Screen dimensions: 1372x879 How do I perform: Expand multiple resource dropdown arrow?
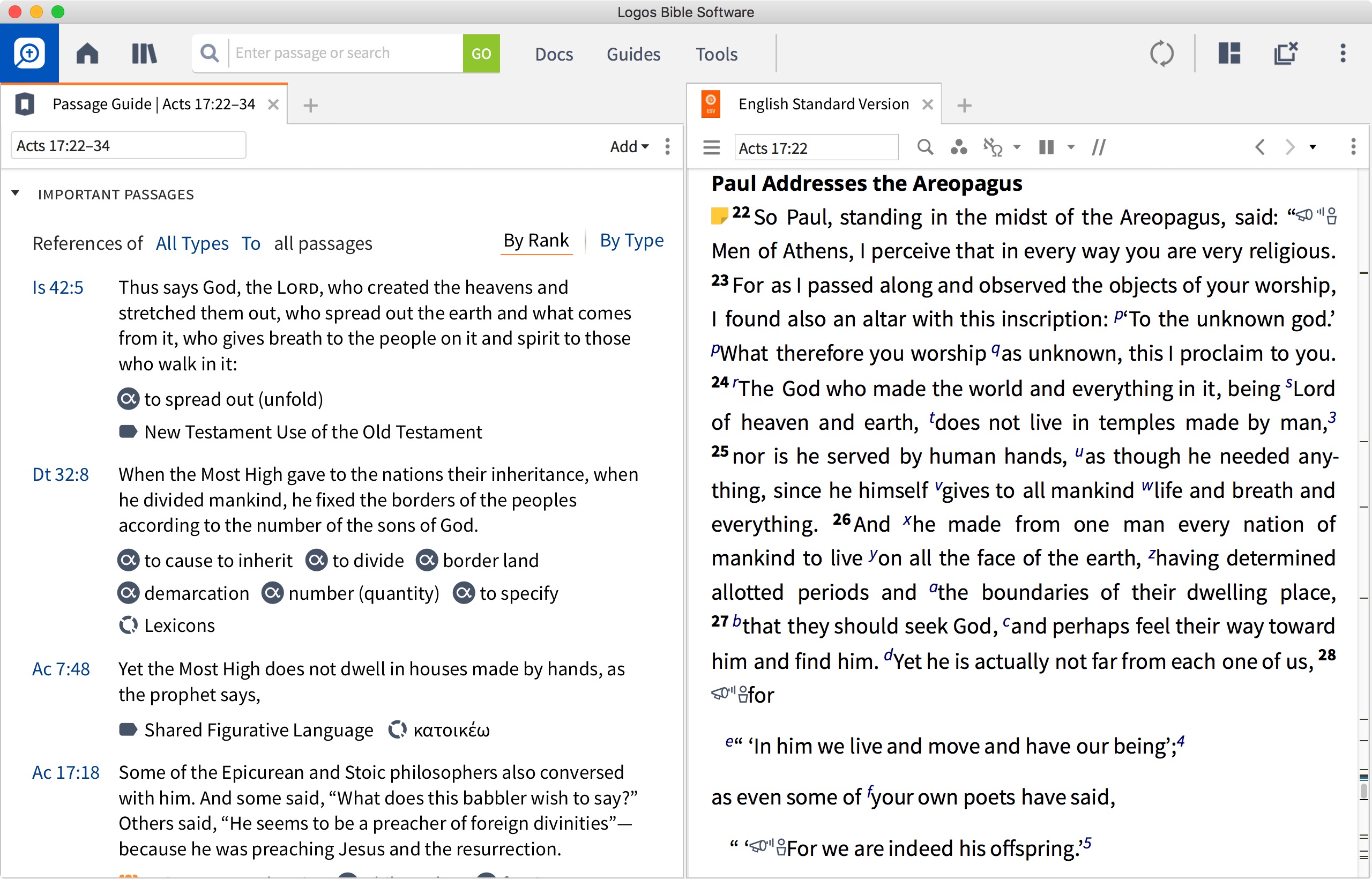[x=1071, y=148]
